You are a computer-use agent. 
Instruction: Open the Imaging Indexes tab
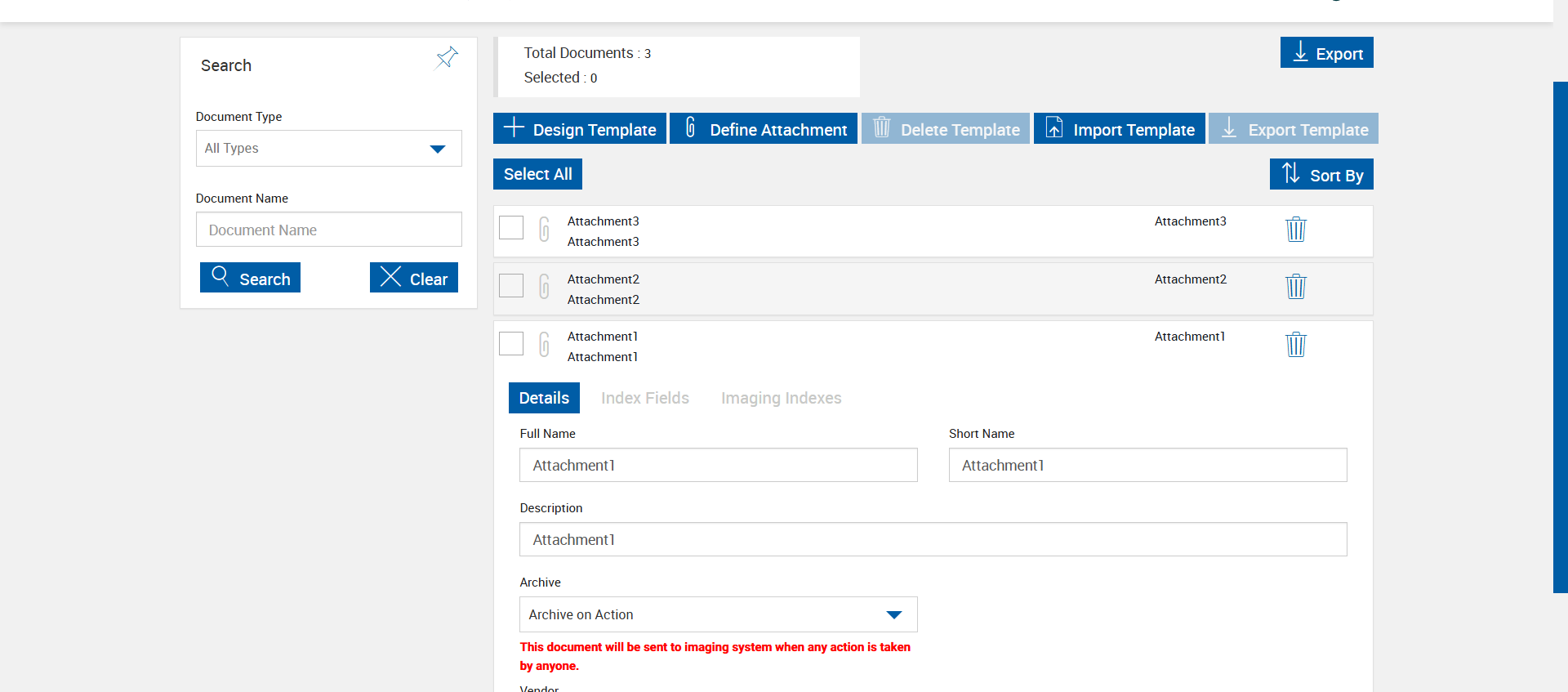coord(781,398)
